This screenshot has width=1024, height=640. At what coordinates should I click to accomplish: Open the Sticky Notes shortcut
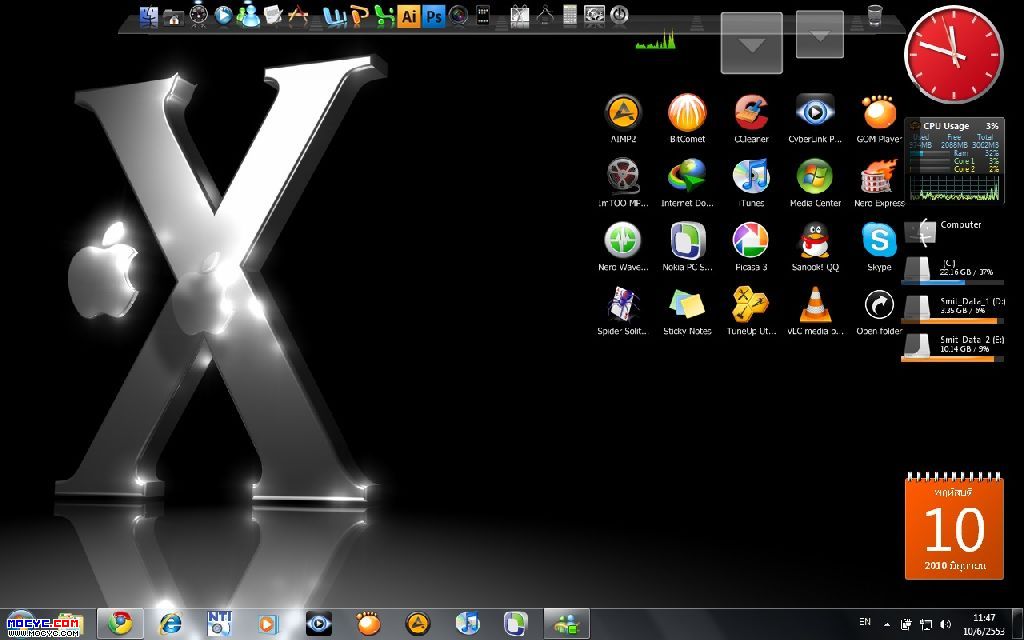tap(687, 310)
